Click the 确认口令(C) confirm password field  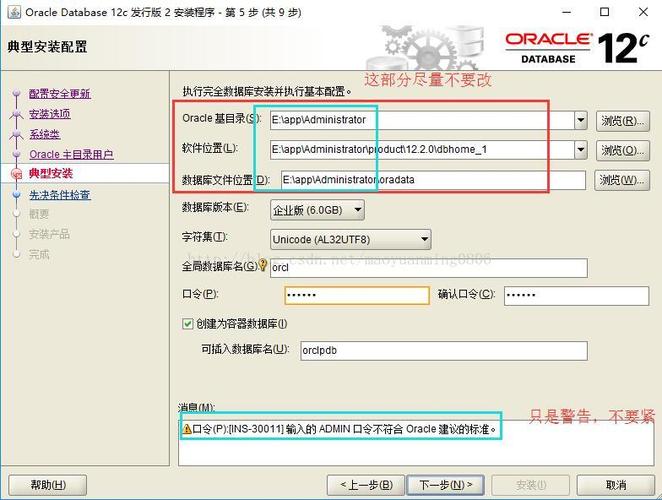(x=576, y=295)
